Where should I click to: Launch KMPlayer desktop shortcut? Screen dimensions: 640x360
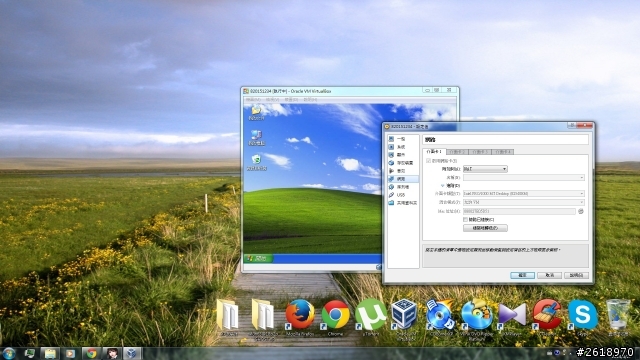click(x=512, y=317)
